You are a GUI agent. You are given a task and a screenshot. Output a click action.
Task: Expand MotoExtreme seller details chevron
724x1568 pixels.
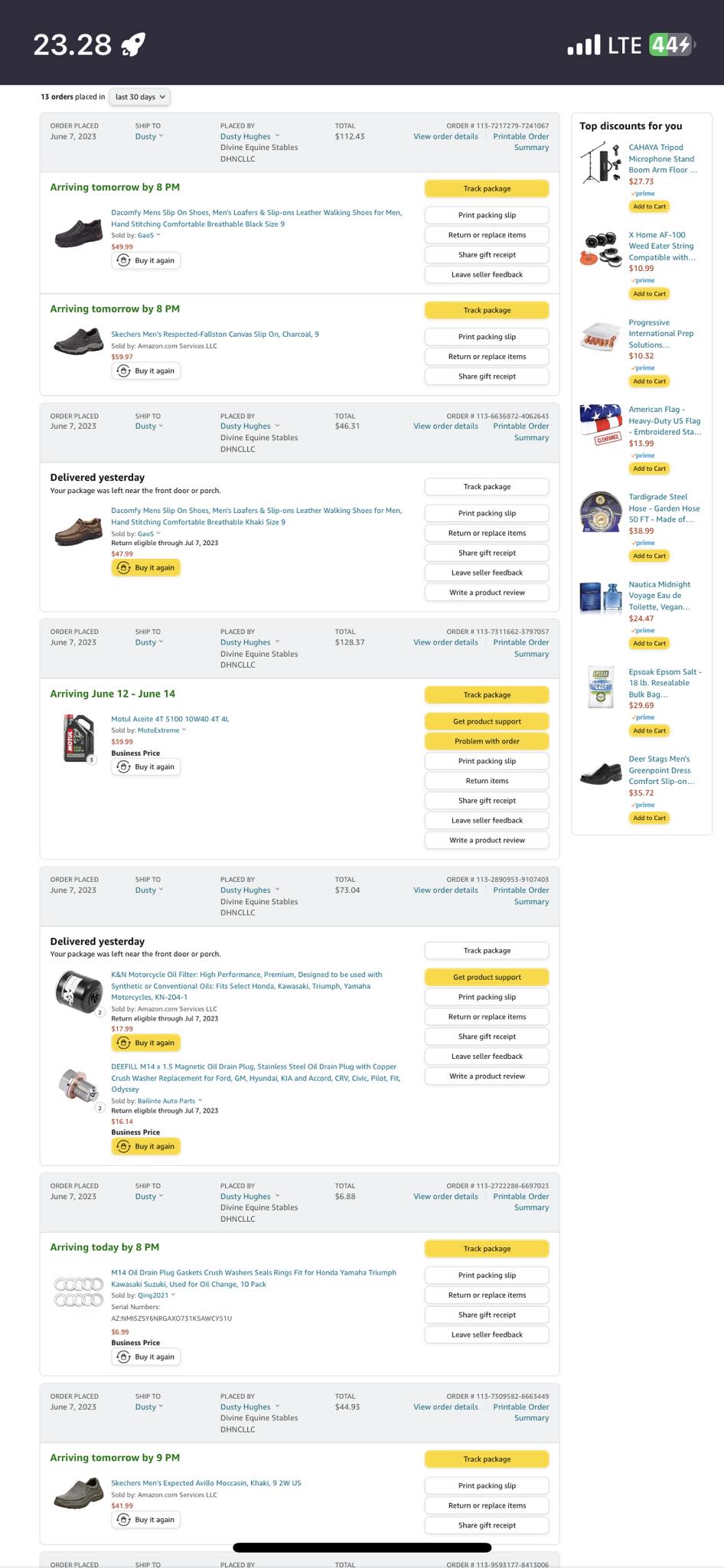(184, 730)
